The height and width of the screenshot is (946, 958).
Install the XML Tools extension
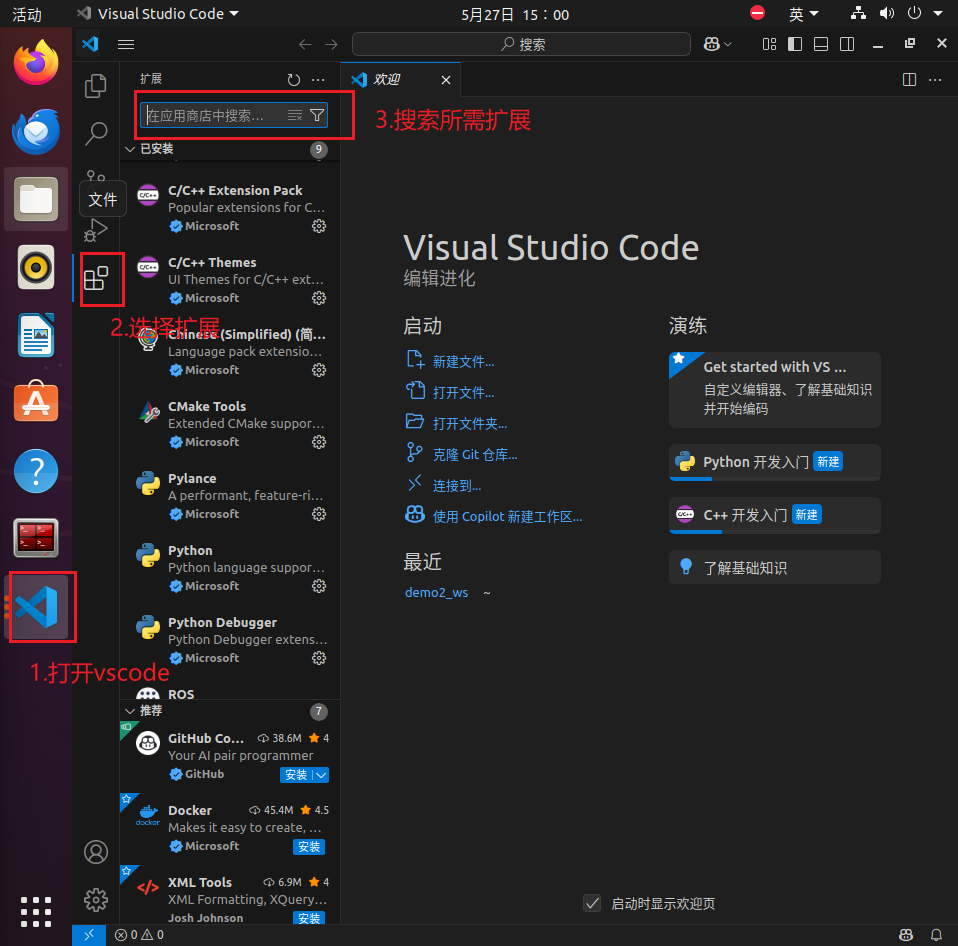[x=309, y=918]
